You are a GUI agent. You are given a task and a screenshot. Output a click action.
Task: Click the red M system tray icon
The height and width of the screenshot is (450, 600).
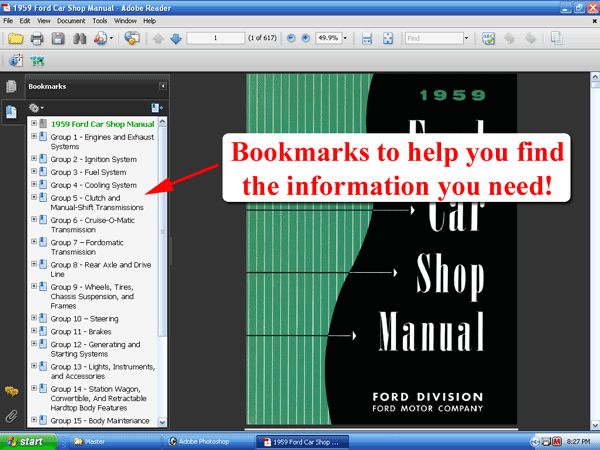tap(557, 442)
